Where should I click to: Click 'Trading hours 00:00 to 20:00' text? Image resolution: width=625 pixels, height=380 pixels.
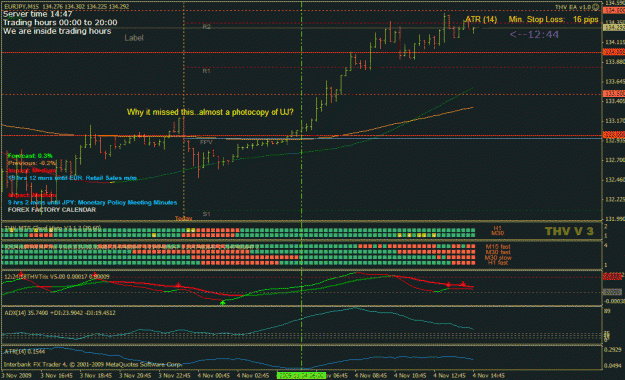(60, 23)
